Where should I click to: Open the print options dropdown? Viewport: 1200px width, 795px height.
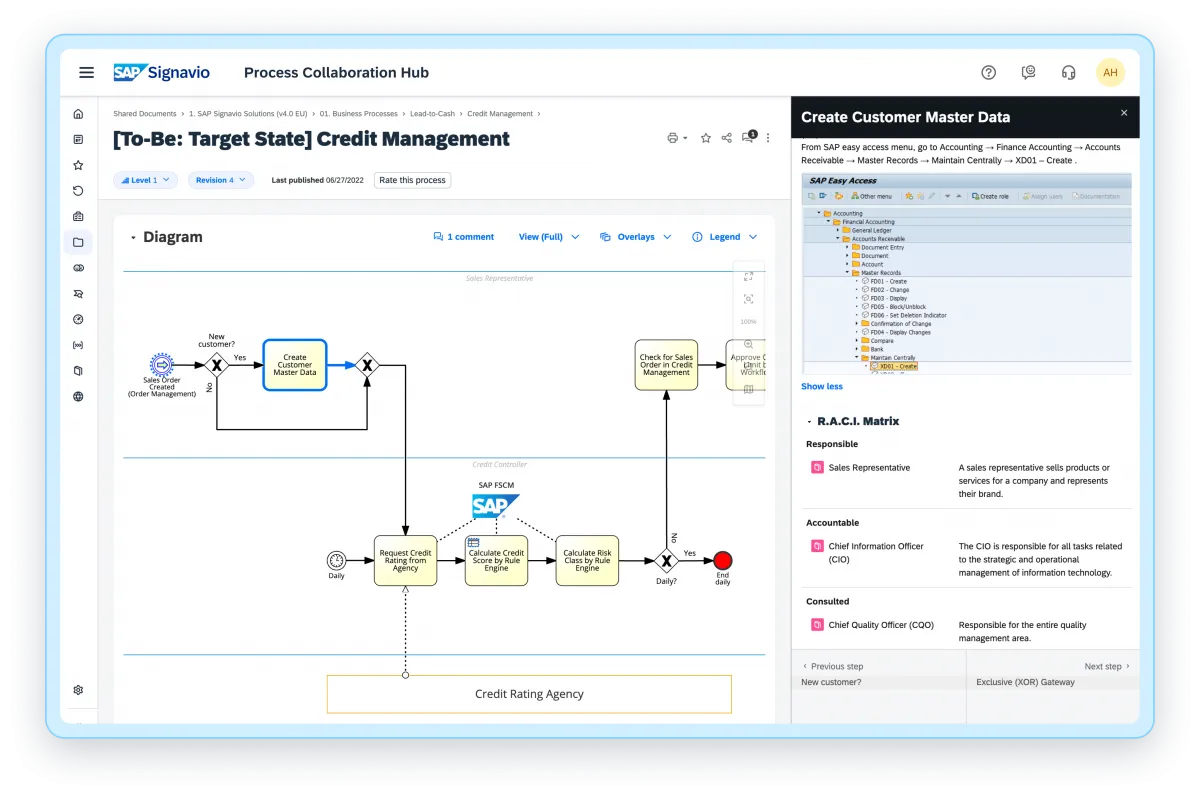point(677,138)
